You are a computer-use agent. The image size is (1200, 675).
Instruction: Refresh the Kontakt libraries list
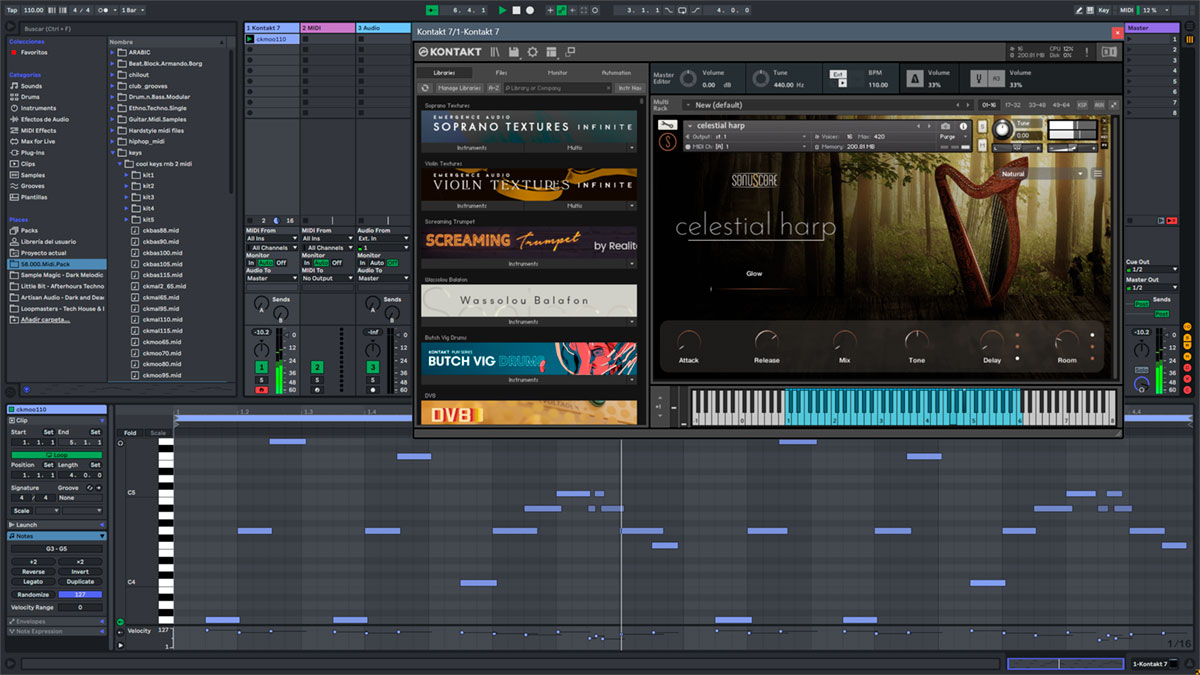(x=425, y=88)
